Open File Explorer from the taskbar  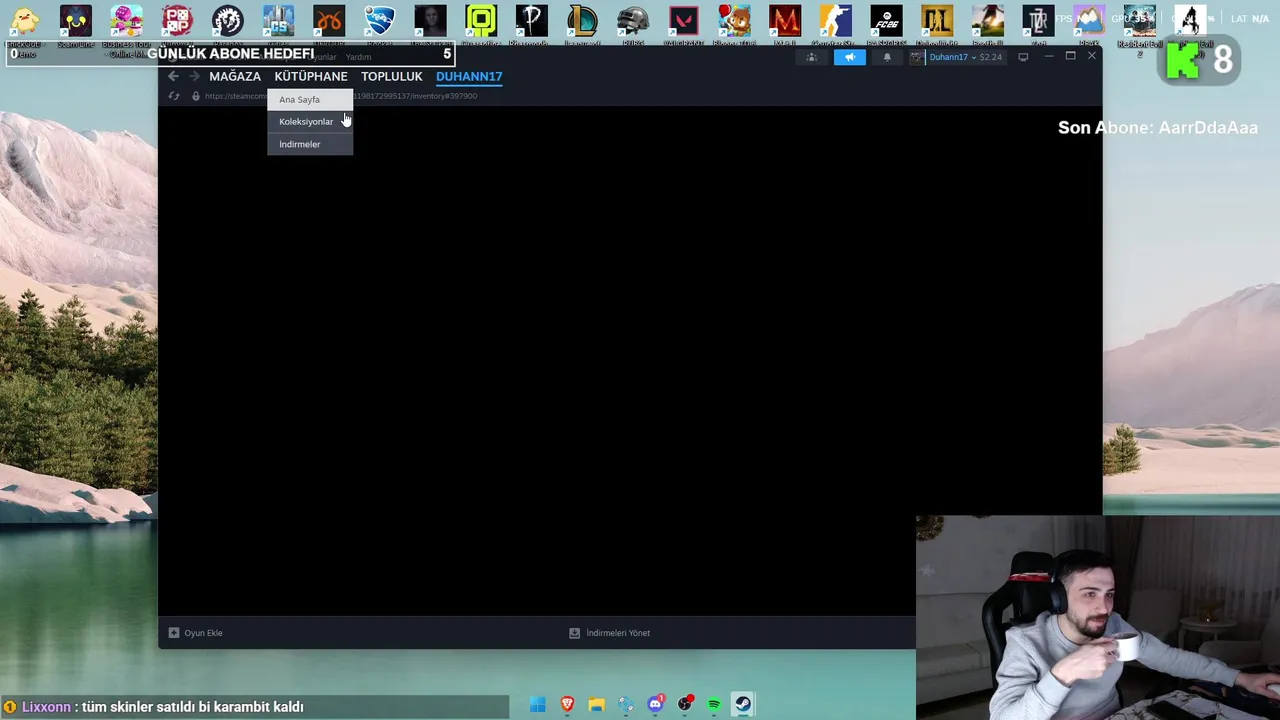click(596, 705)
